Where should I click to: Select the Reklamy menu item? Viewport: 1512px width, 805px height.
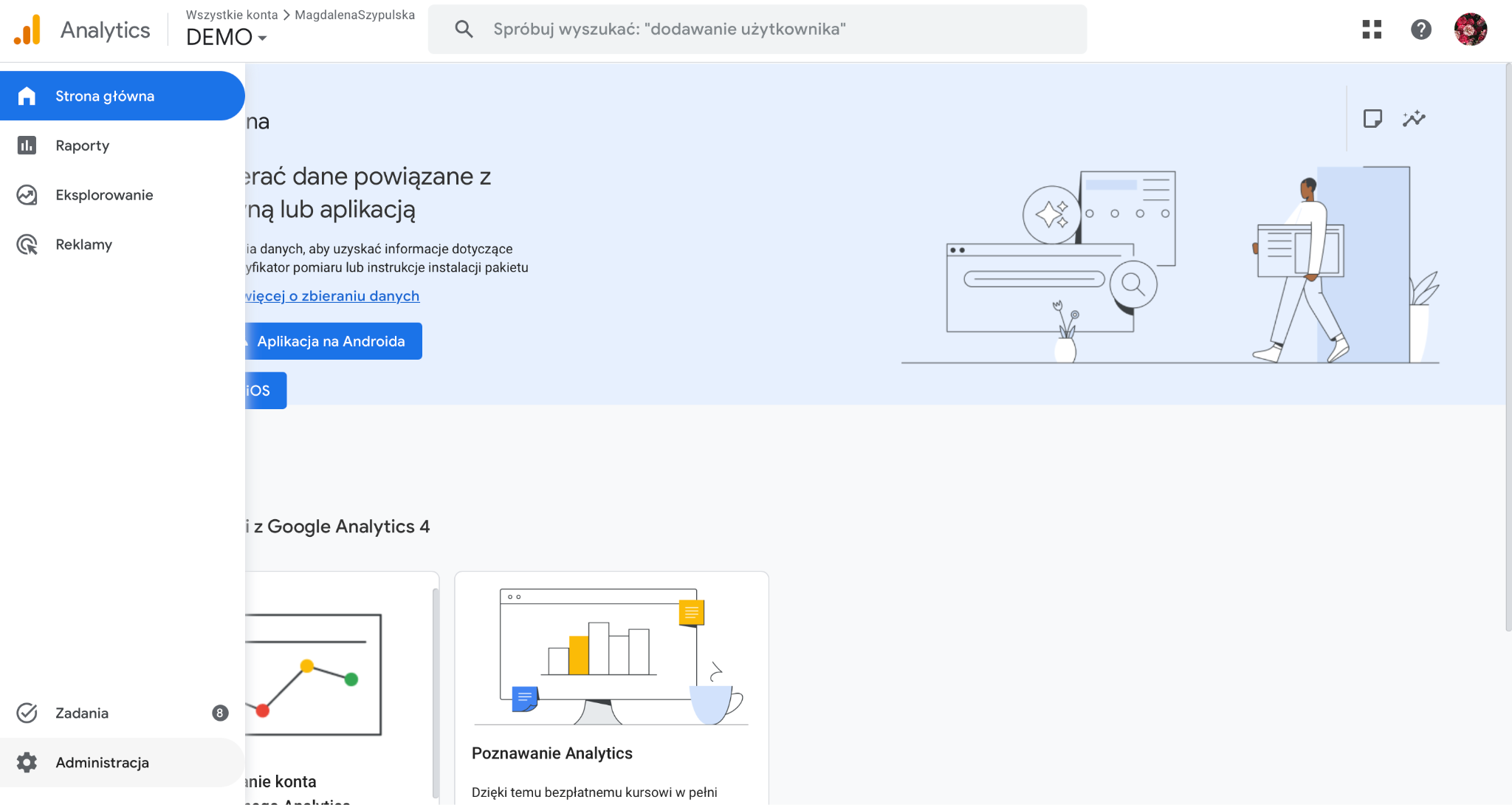pos(122,244)
